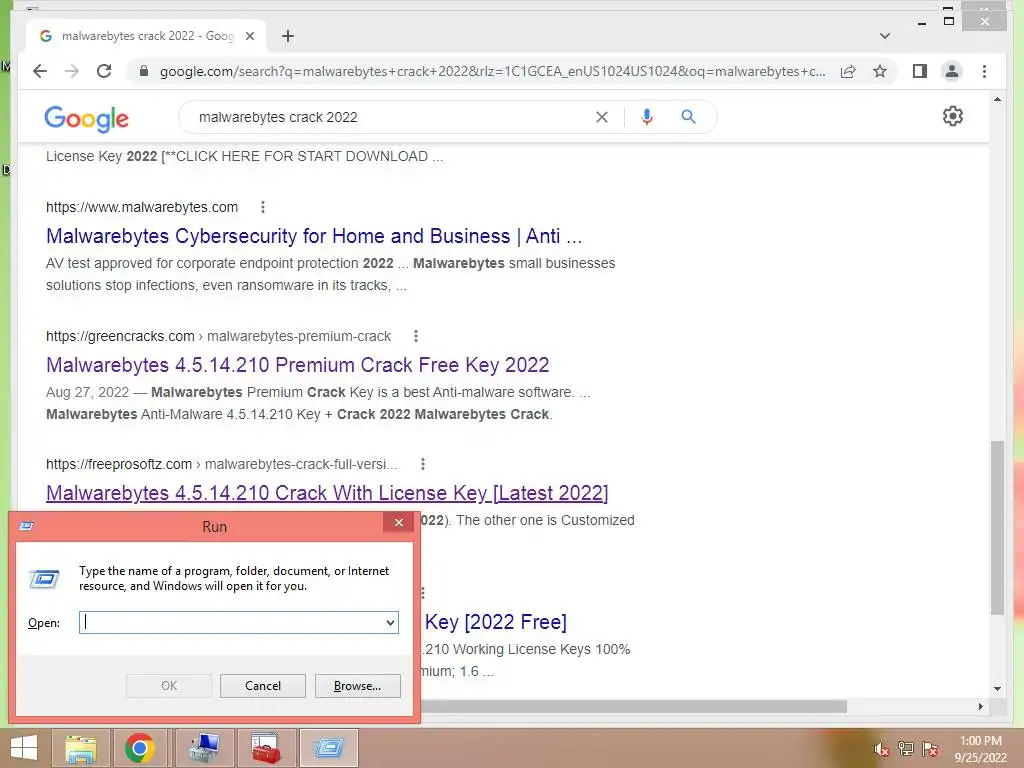Expand the Run dialog Open dropdown arrow
The height and width of the screenshot is (768, 1024).
(390, 622)
